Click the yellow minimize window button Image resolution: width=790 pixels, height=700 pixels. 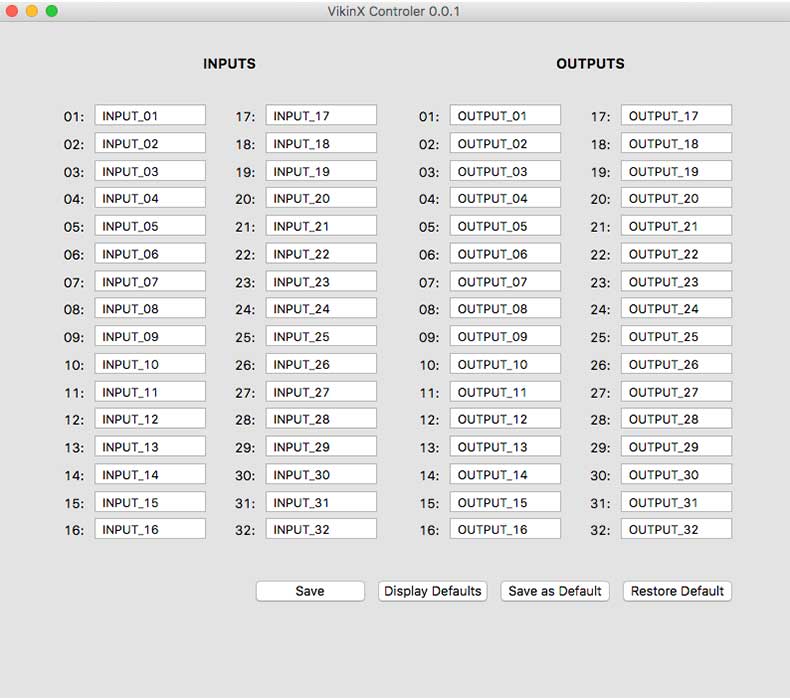32,11
